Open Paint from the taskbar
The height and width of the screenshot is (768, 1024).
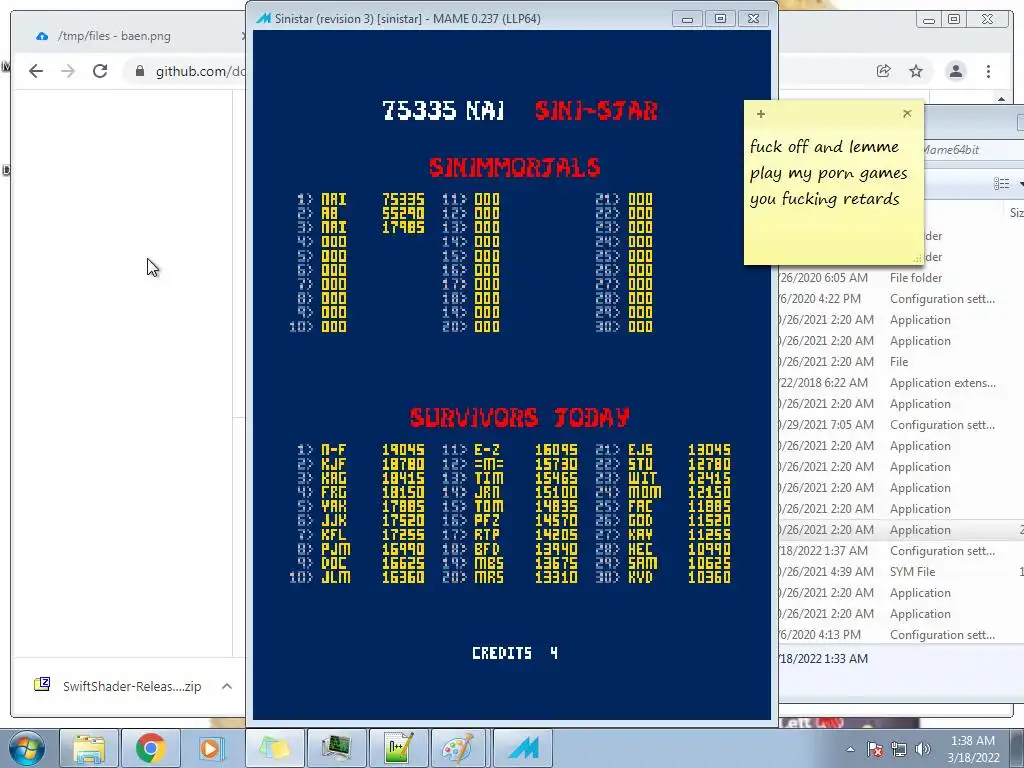point(460,748)
